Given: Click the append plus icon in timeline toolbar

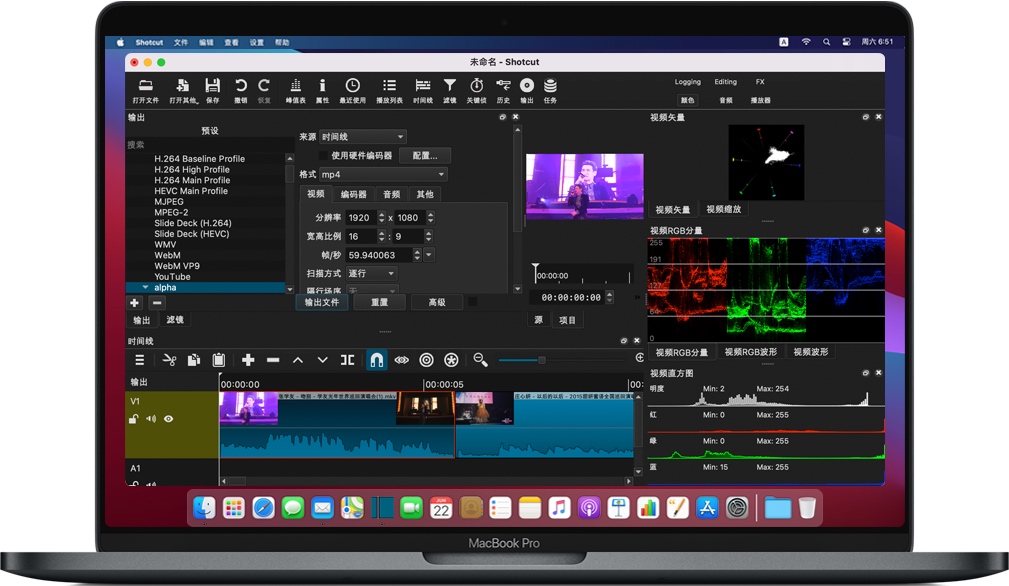Looking at the screenshot, I should (247, 360).
